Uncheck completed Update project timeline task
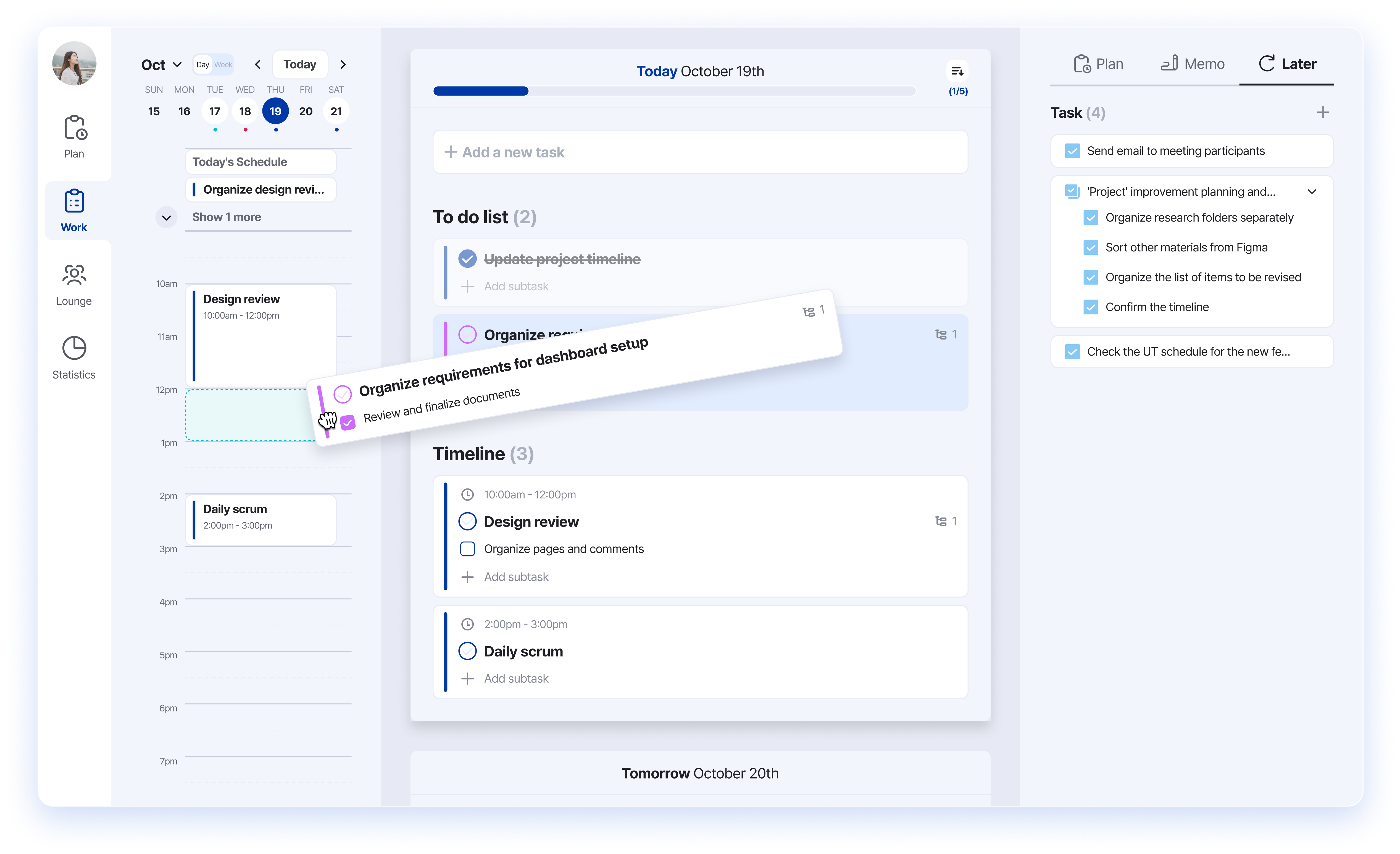 (468, 259)
